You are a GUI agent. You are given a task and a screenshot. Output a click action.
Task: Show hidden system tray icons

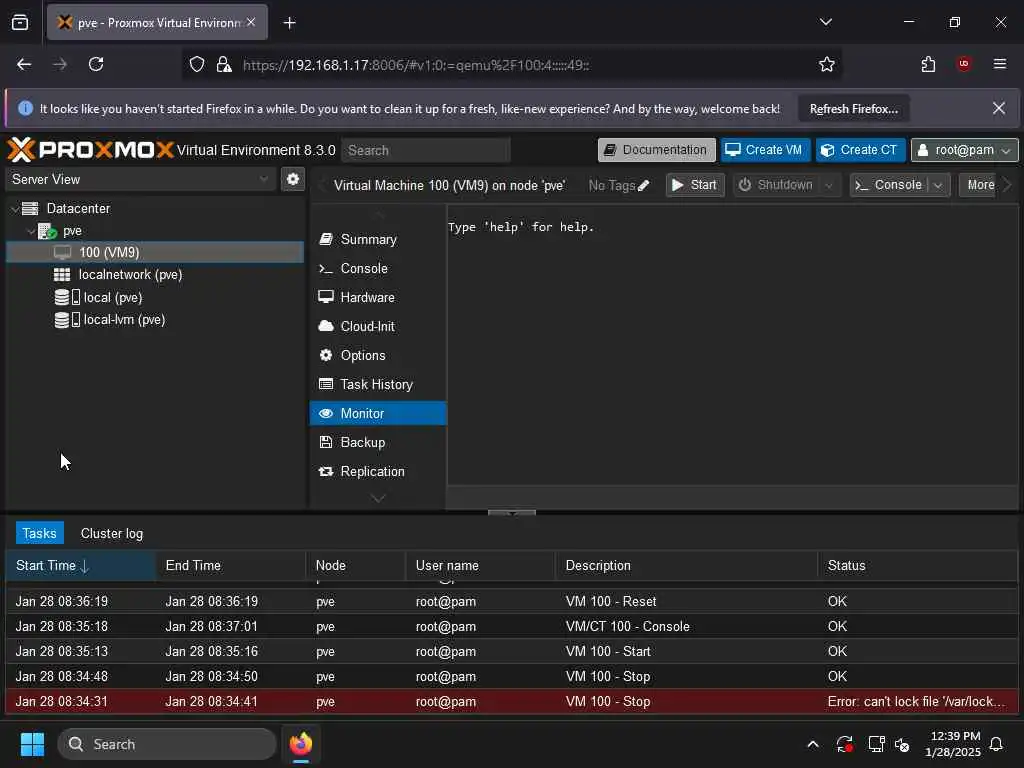813,744
